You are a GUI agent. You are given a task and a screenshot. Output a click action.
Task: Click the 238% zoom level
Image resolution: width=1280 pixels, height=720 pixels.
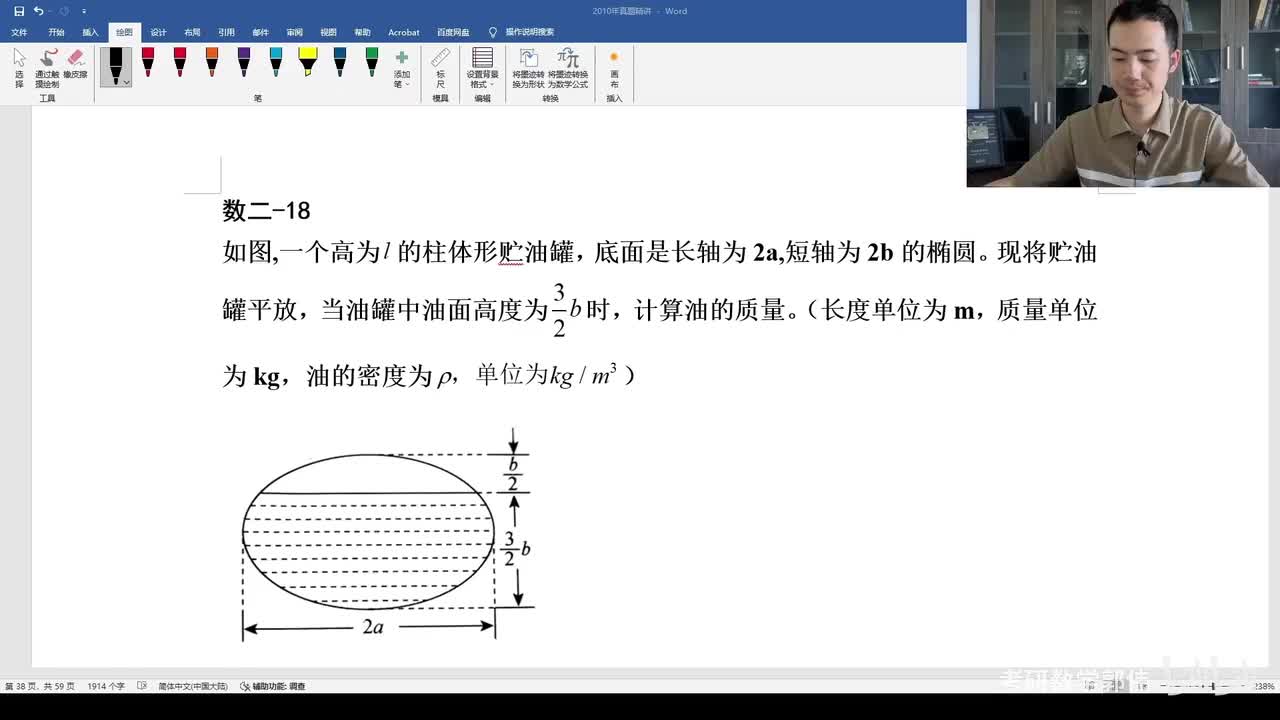[1265, 686]
